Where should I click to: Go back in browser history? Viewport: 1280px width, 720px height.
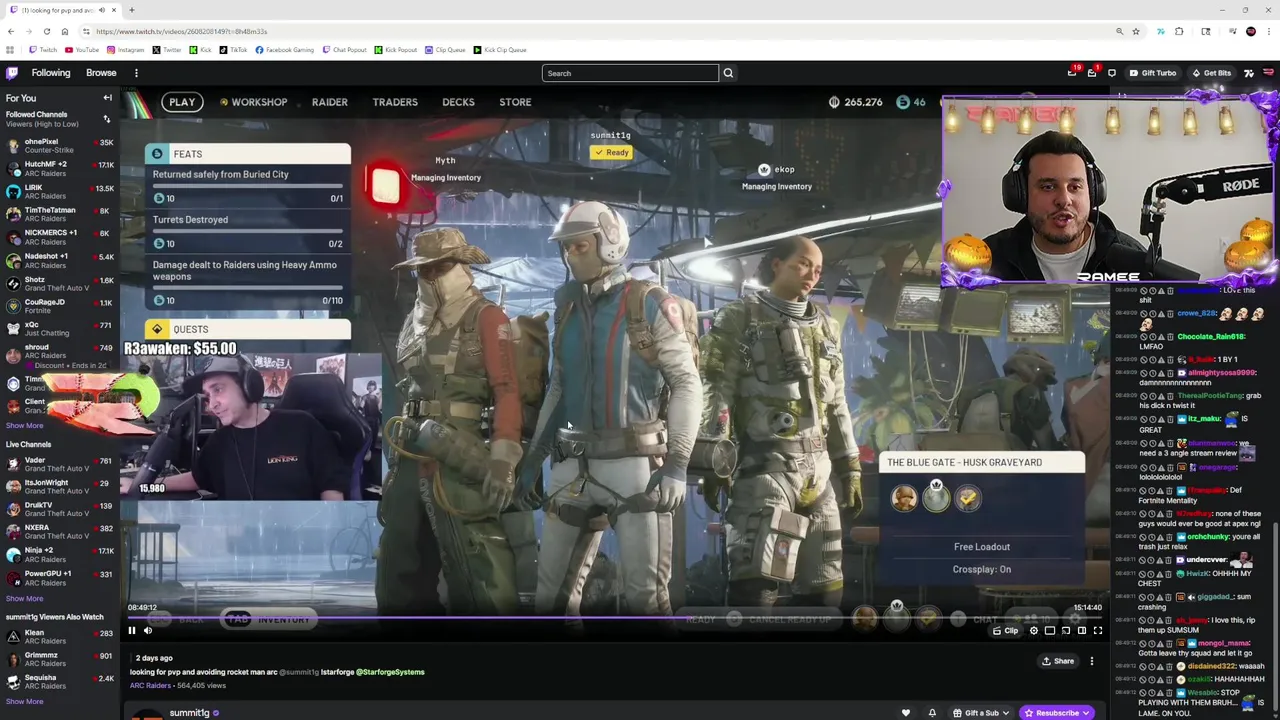tap(11, 31)
